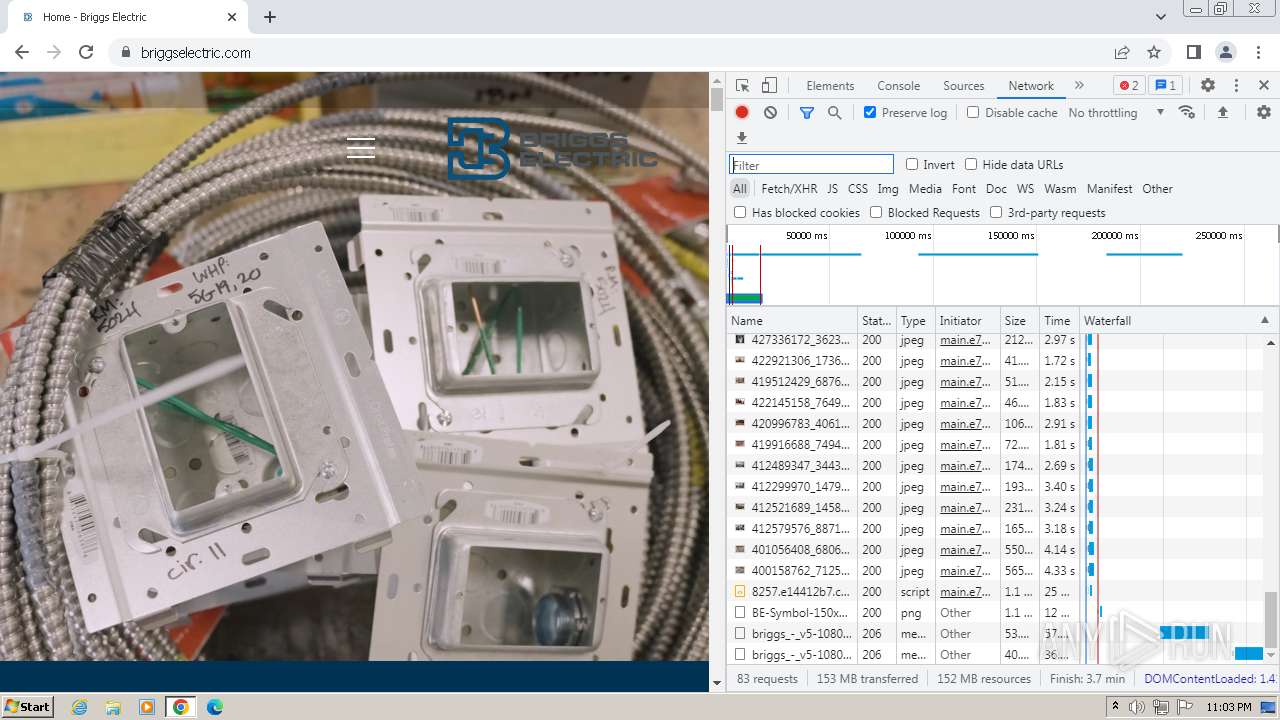The height and width of the screenshot is (720, 1280).
Task: Bookmark this page with star icon
Action: point(1154,52)
